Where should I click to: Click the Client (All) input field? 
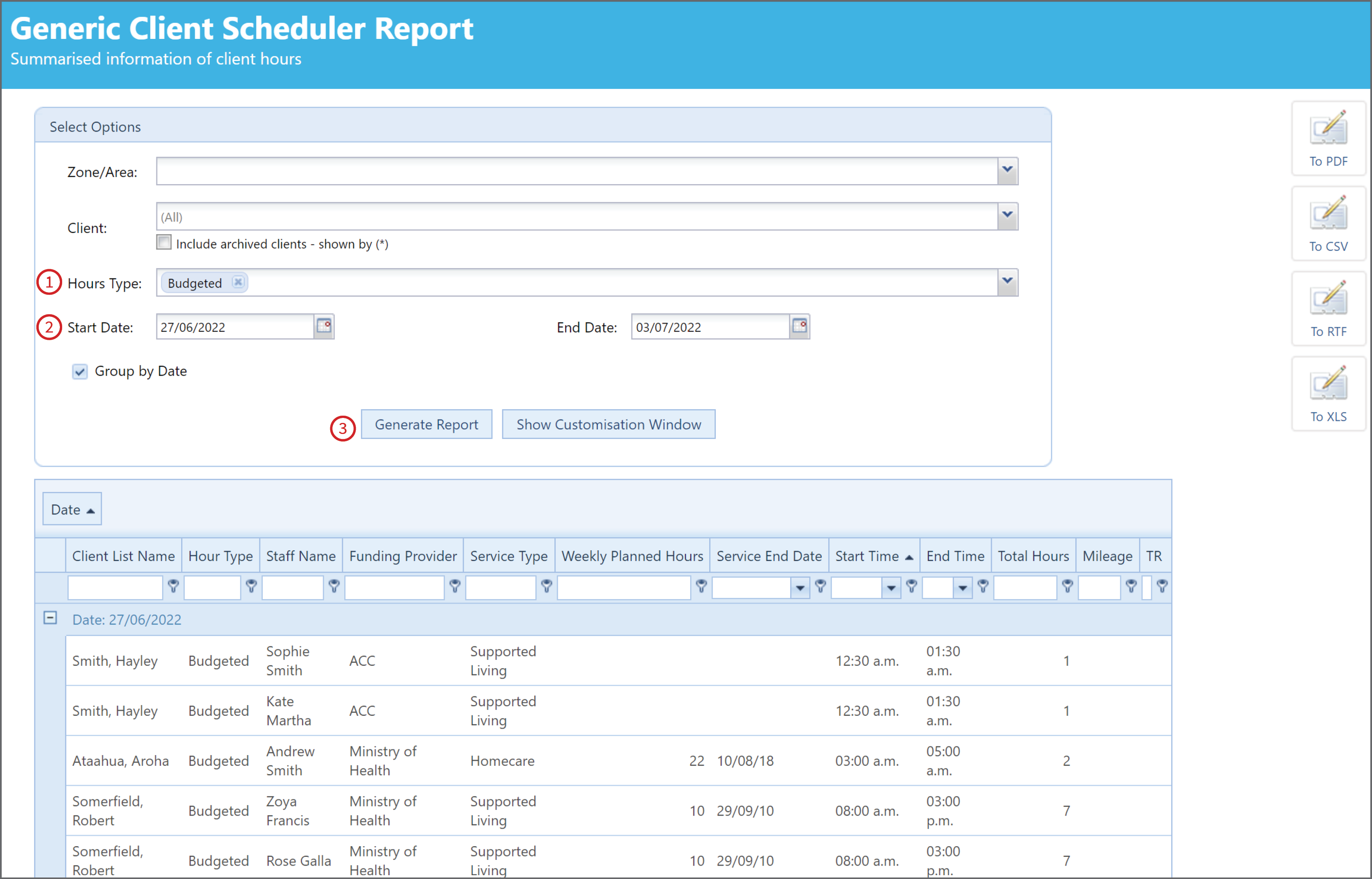pyautogui.click(x=577, y=216)
